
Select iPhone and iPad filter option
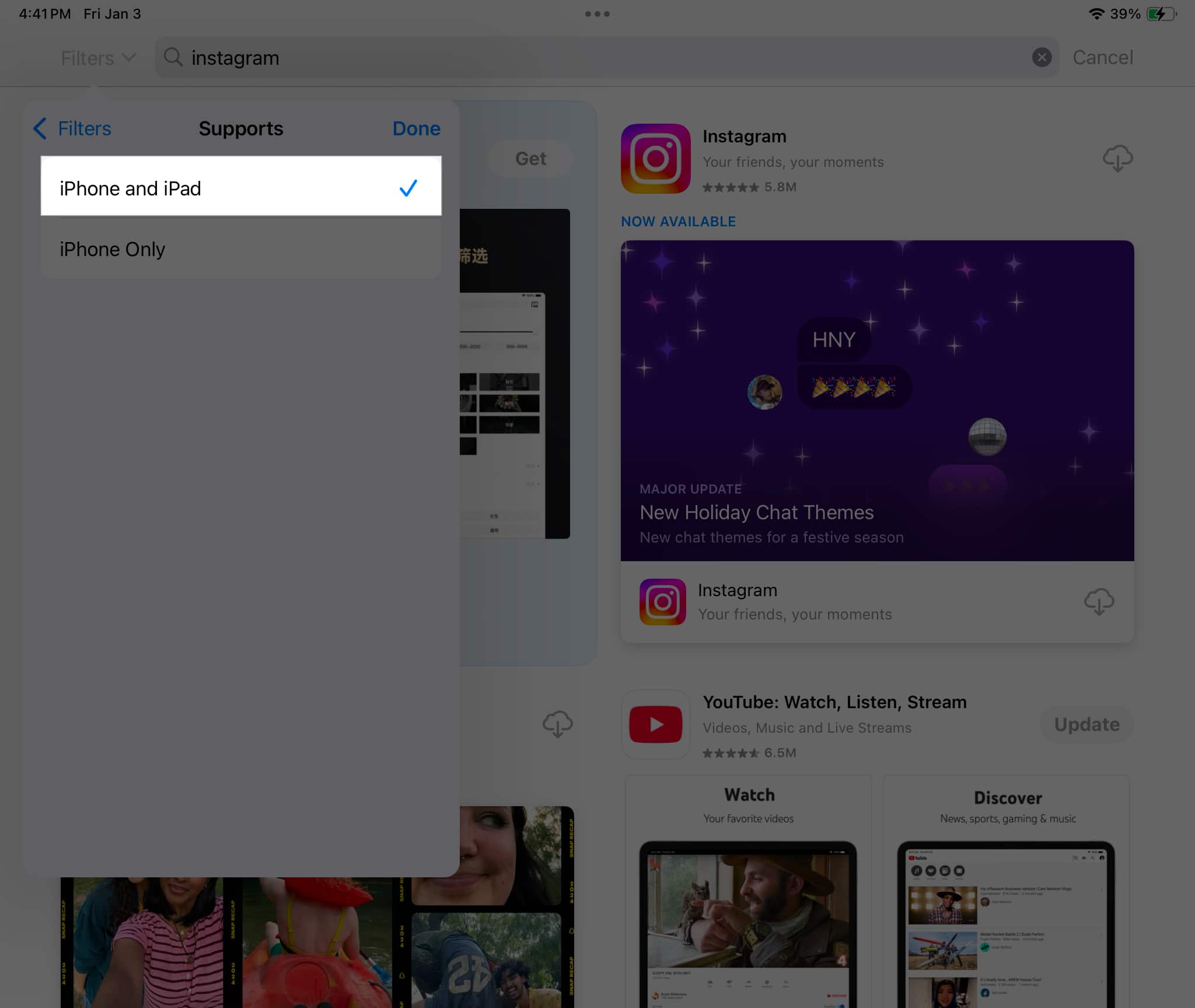point(240,188)
